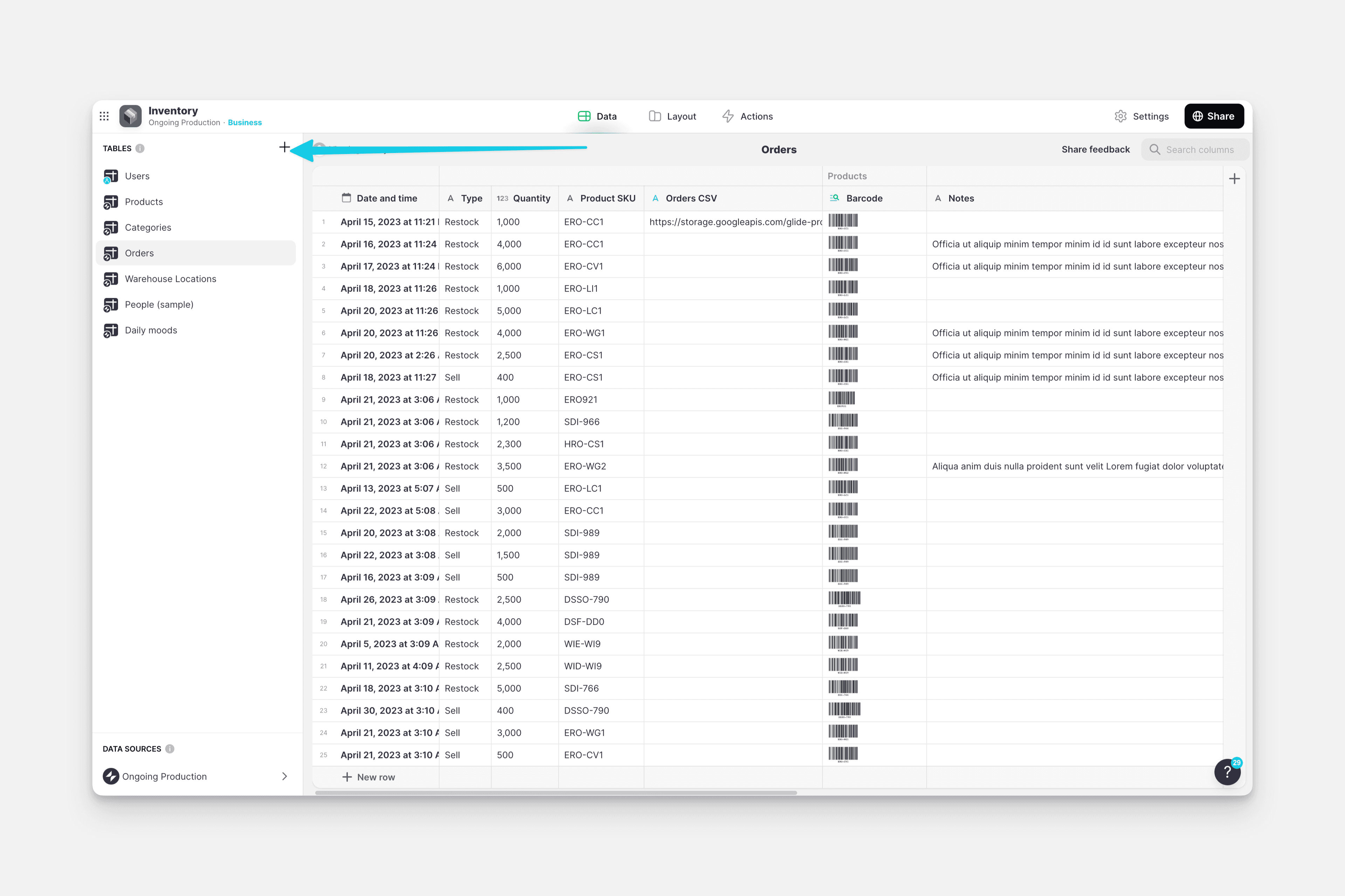Switch to the Actions tab
1345x896 pixels.
(747, 117)
